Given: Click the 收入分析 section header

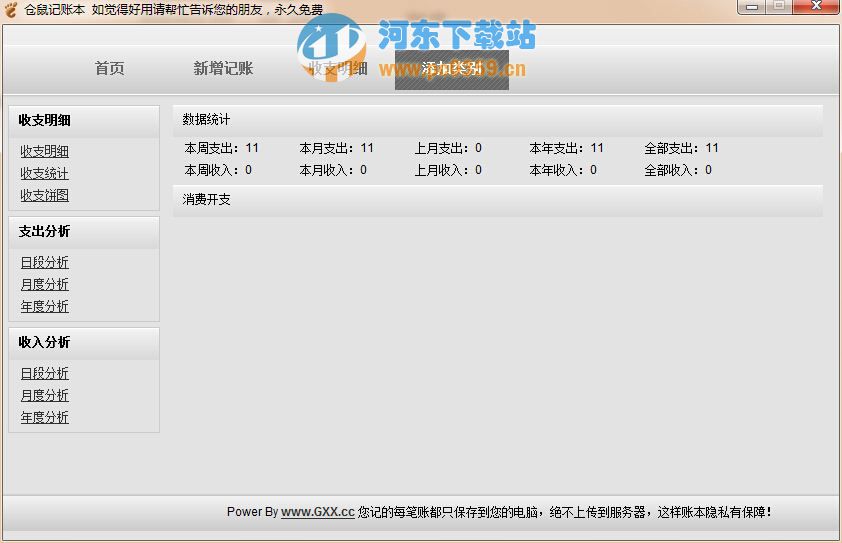Looking at the screenshot, I should [84, 343].
